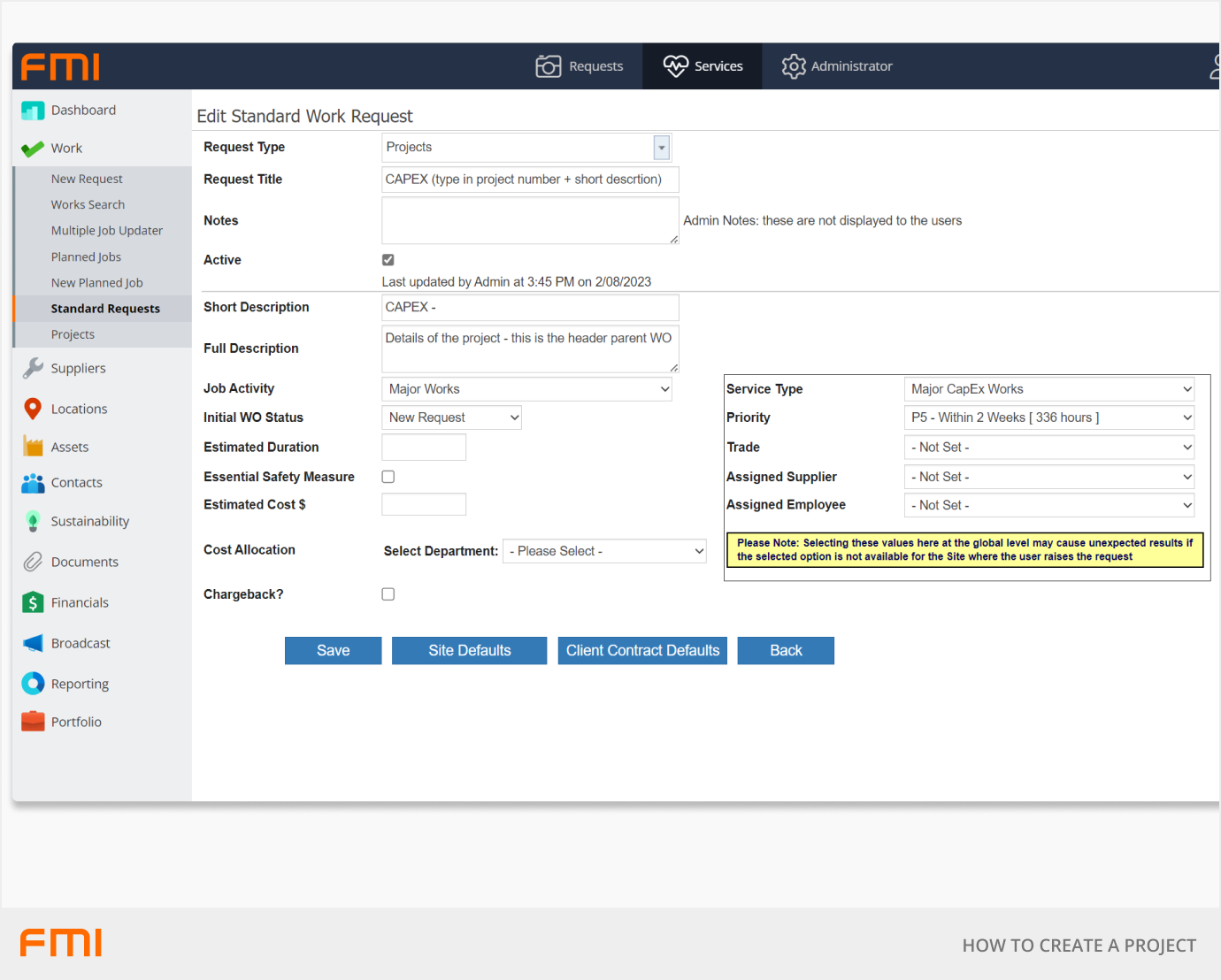
Task: Click the Contacts people icon
Action: click(33, 483)
